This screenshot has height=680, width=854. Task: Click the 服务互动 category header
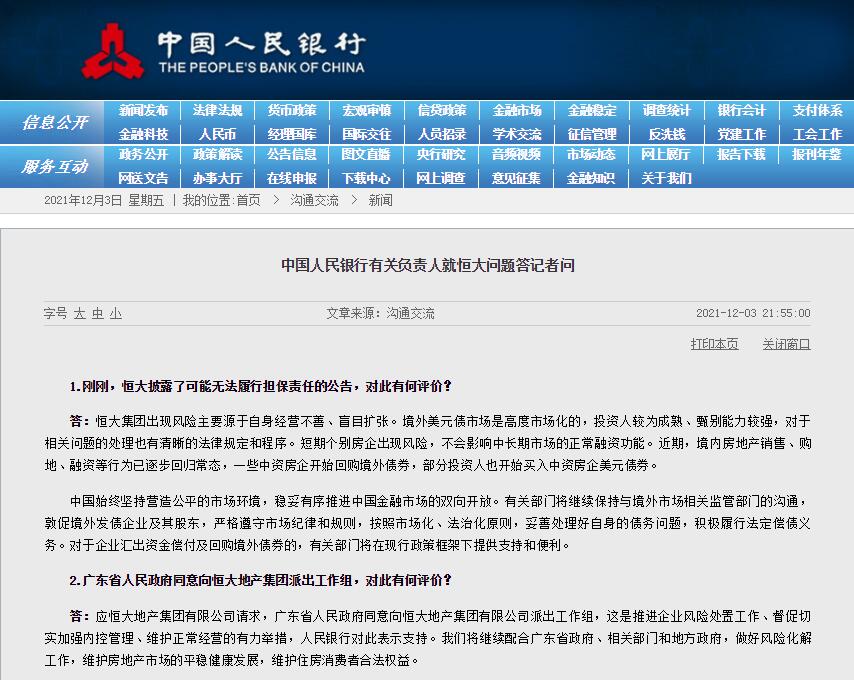tap(54, 166)
